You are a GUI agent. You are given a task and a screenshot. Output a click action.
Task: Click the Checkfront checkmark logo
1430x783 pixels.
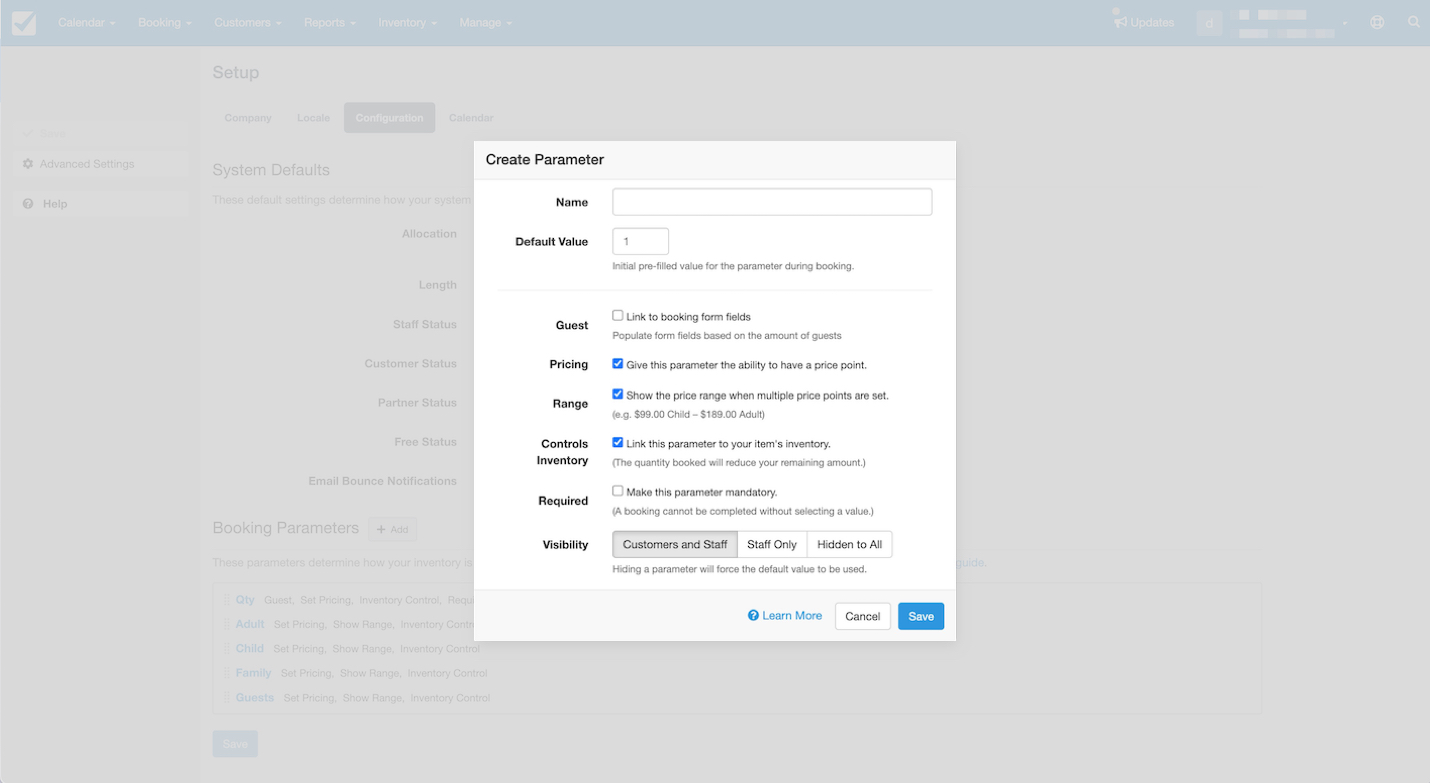coord(24,22)
